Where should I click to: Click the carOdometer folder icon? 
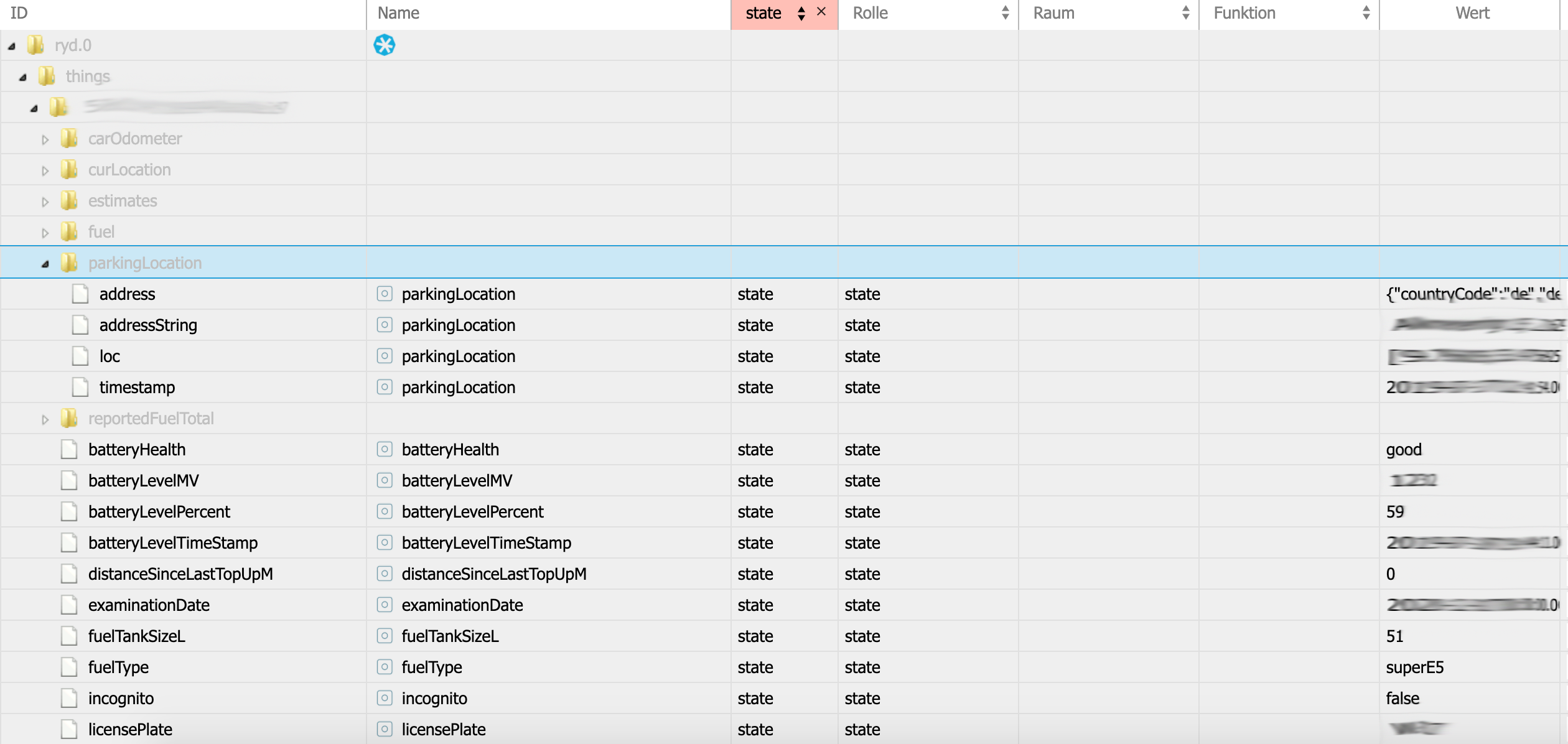click(x=69, y=138)
